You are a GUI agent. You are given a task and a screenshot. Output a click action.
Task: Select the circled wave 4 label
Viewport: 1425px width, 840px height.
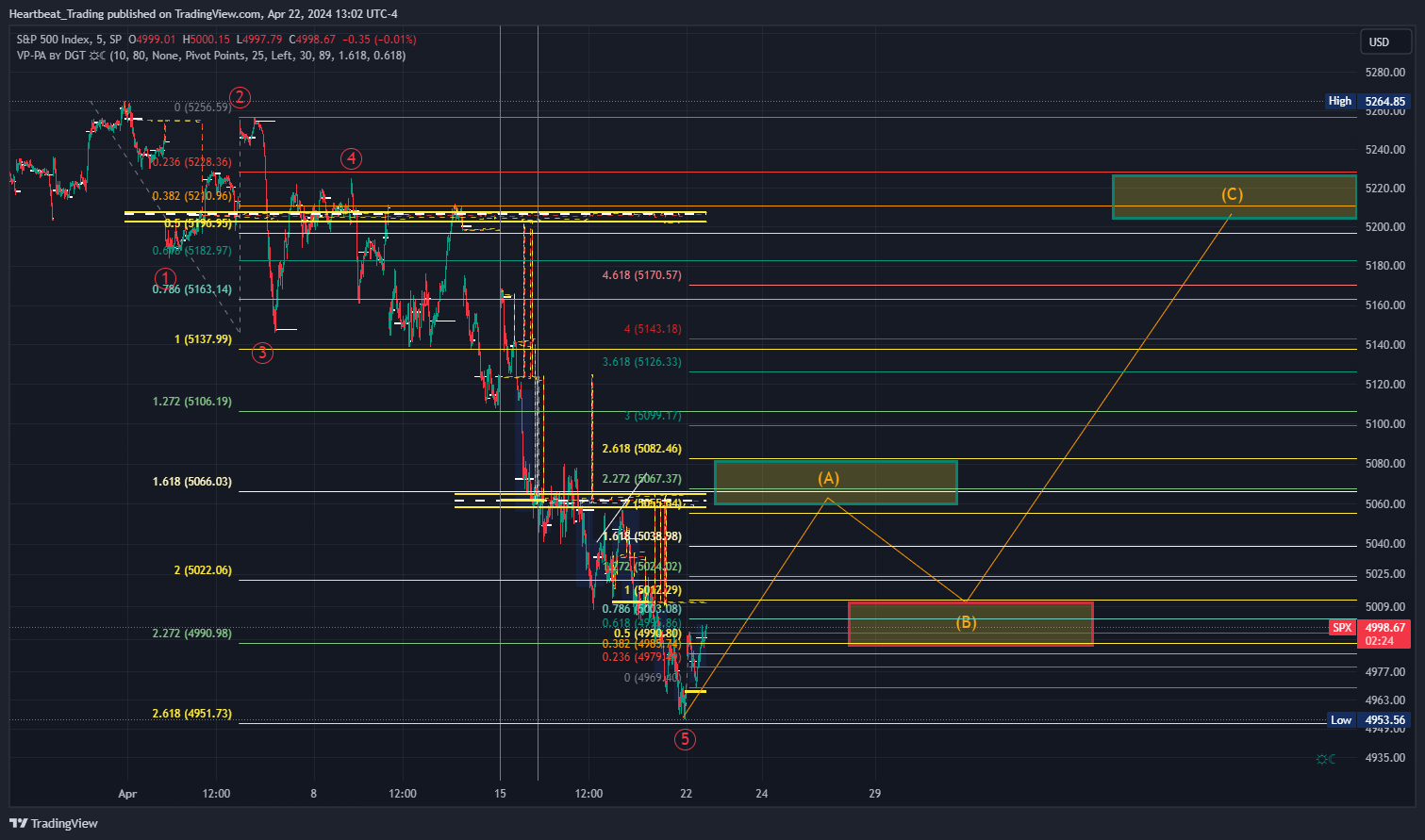tap(351, 157)
